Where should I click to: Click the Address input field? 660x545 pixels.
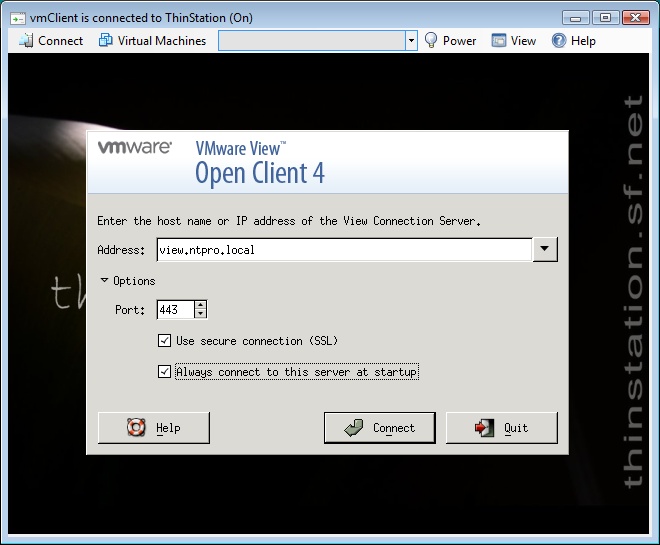[344, 250]
